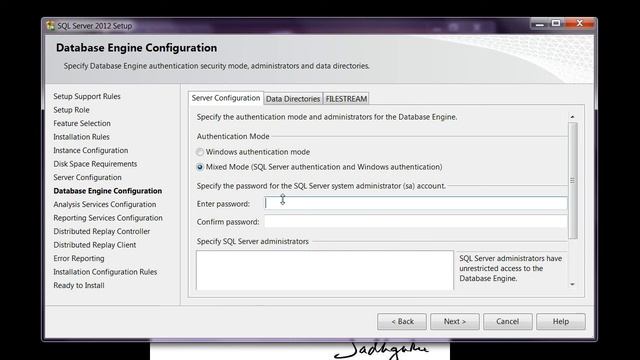This screenshot has width=640, height=360.
Task: Click the Server Configuration step in sidebar
Action: (87, 177)
